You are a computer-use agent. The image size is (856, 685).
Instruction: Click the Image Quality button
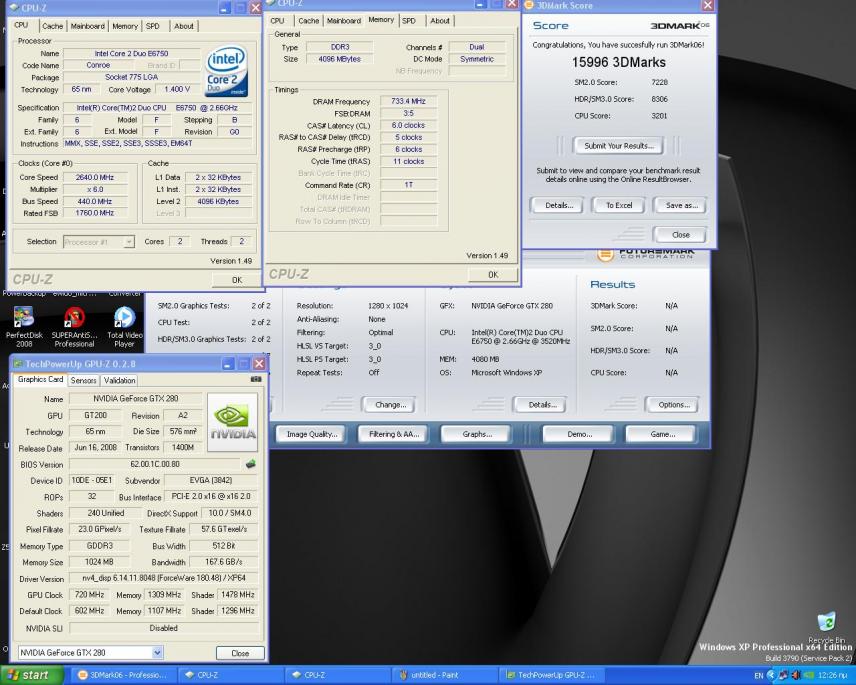pos(312,434)
